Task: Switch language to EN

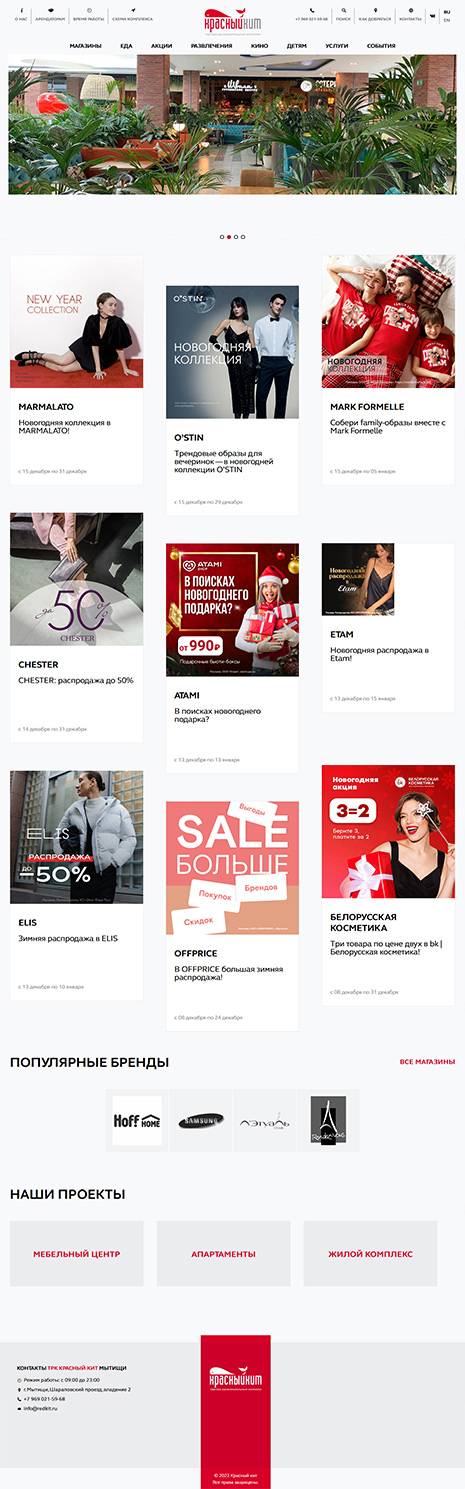Action: pos(446,20)
